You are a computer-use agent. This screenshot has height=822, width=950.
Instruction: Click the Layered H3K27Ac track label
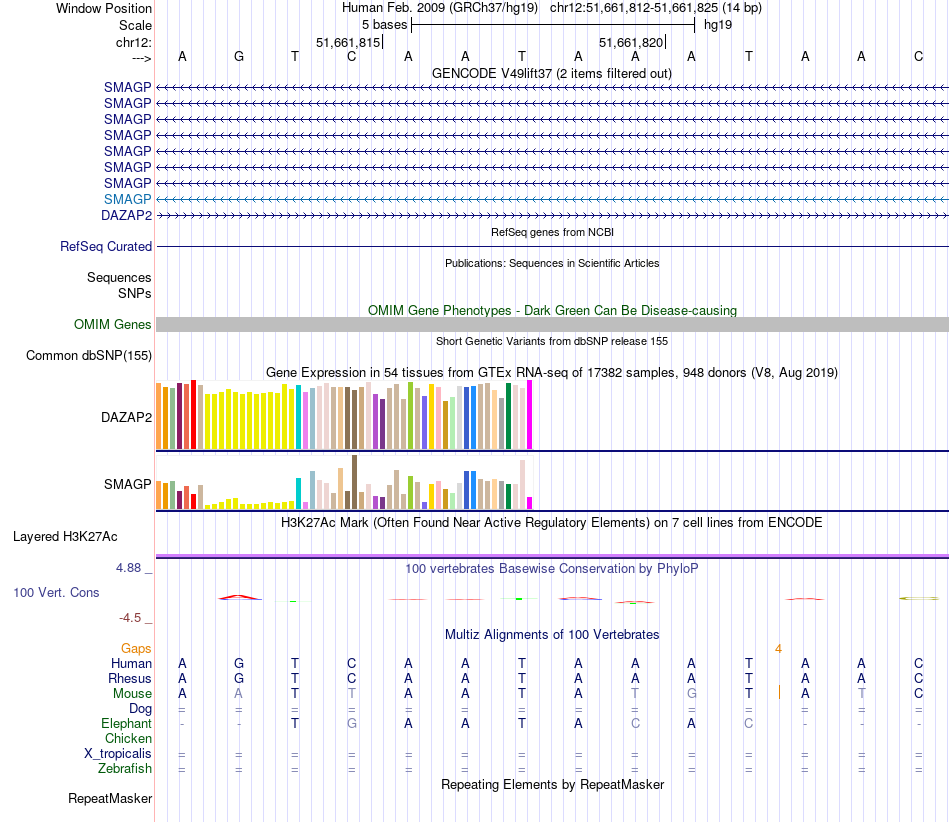click(65, 537)
